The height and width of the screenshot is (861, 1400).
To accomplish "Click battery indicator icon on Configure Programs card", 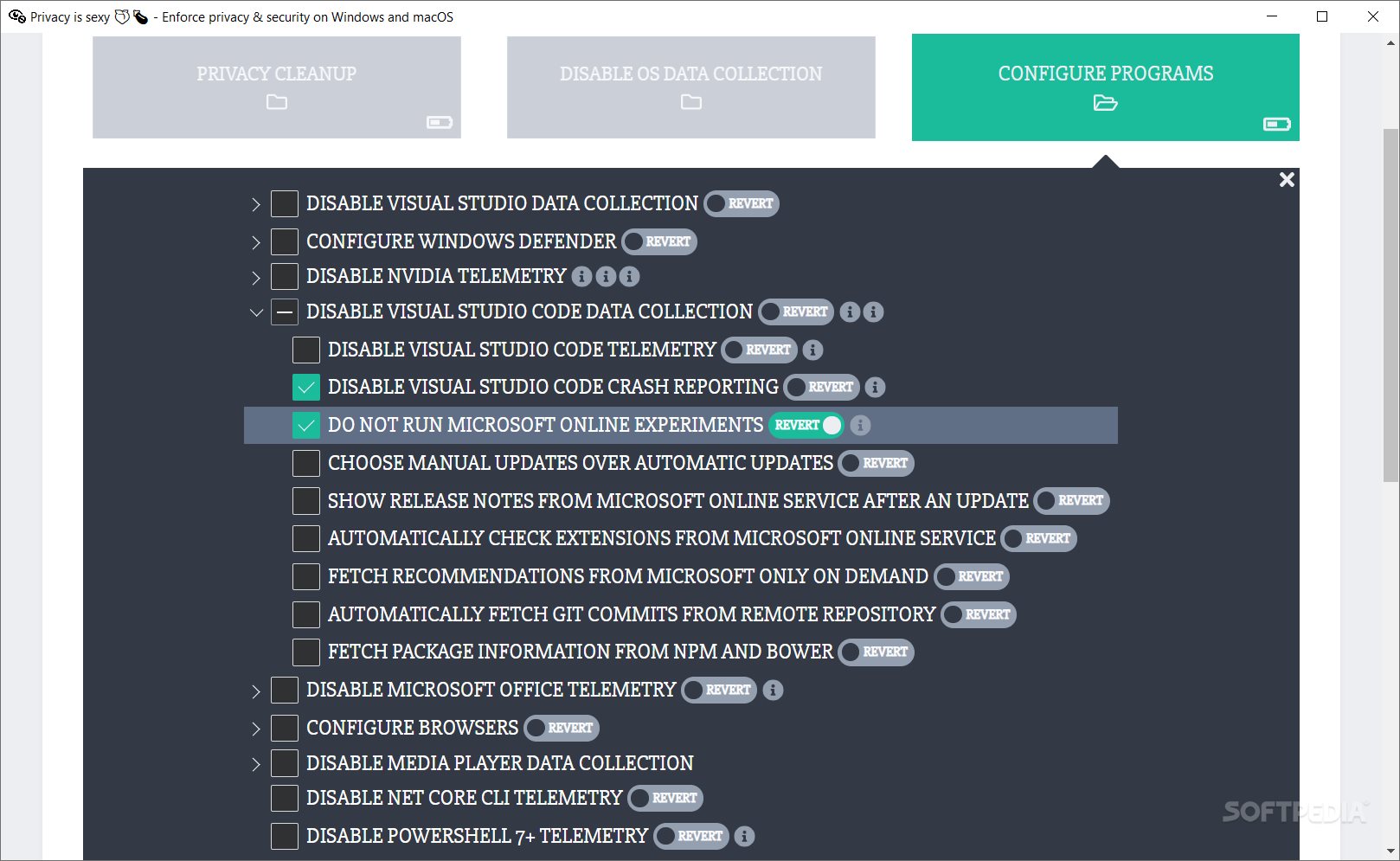I will 1277,125.
